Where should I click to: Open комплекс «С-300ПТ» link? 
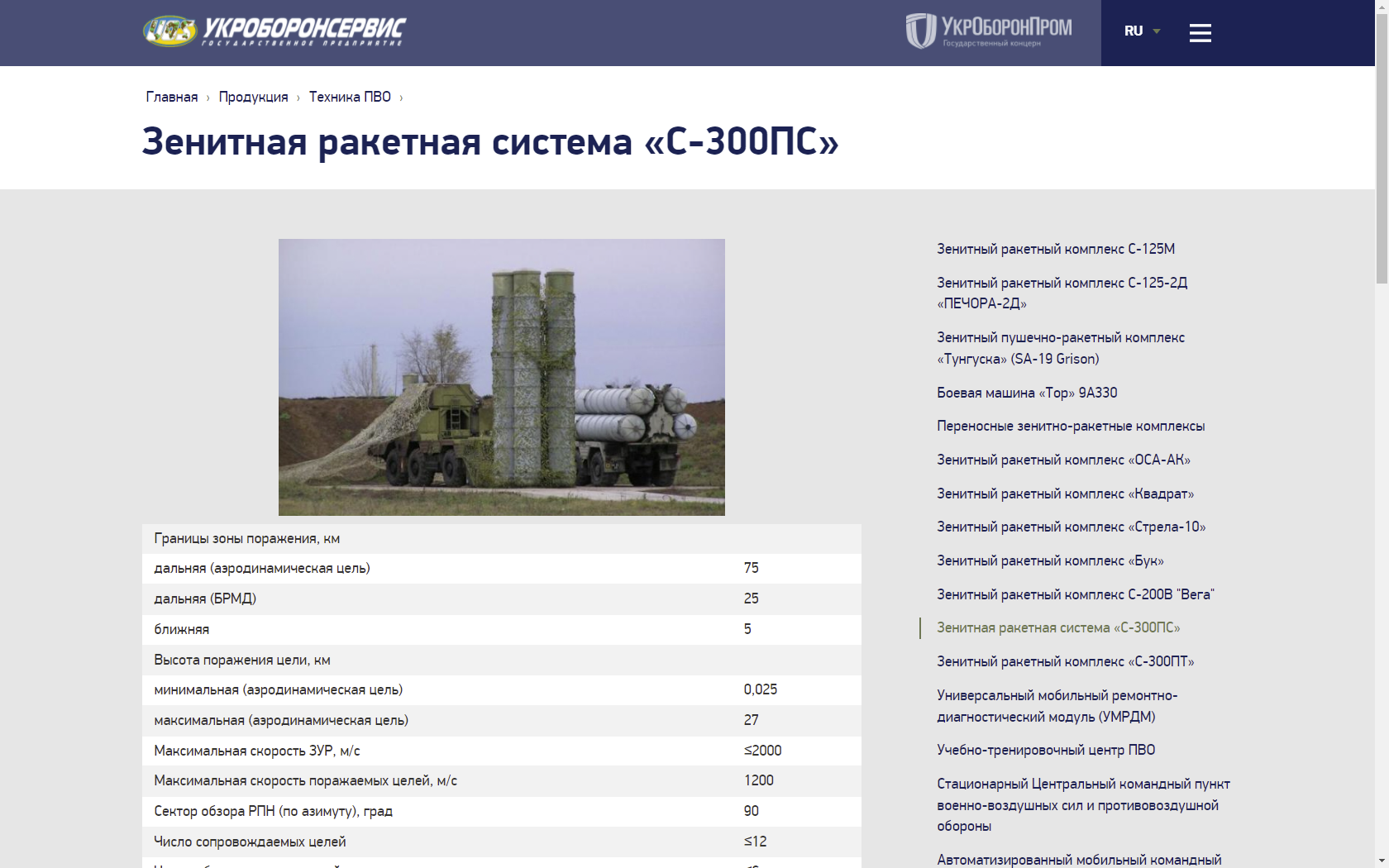1065,661
